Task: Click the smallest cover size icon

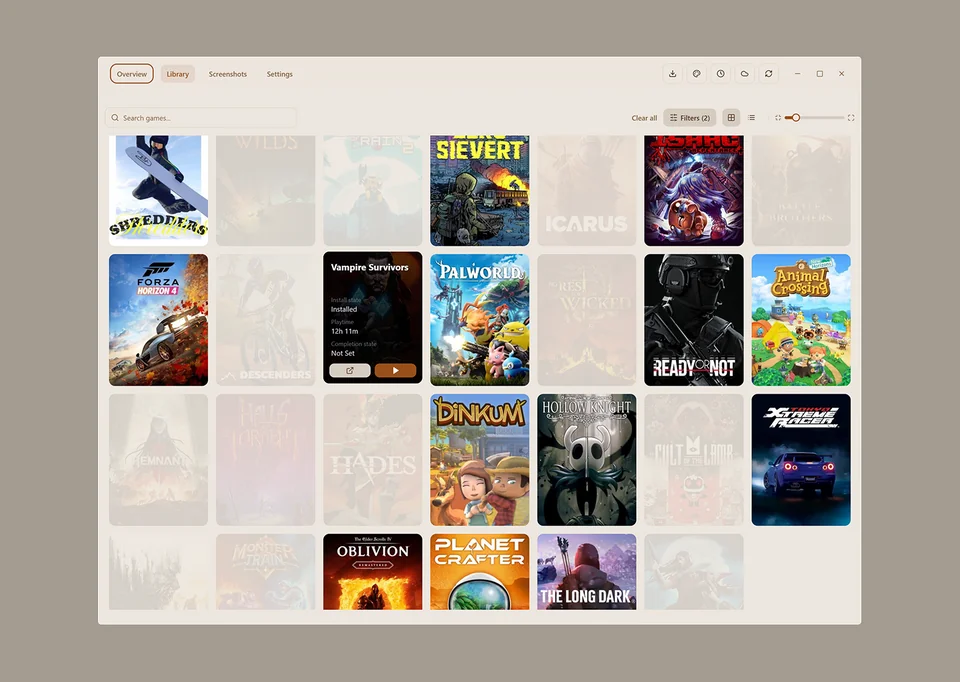Action: 778,118
